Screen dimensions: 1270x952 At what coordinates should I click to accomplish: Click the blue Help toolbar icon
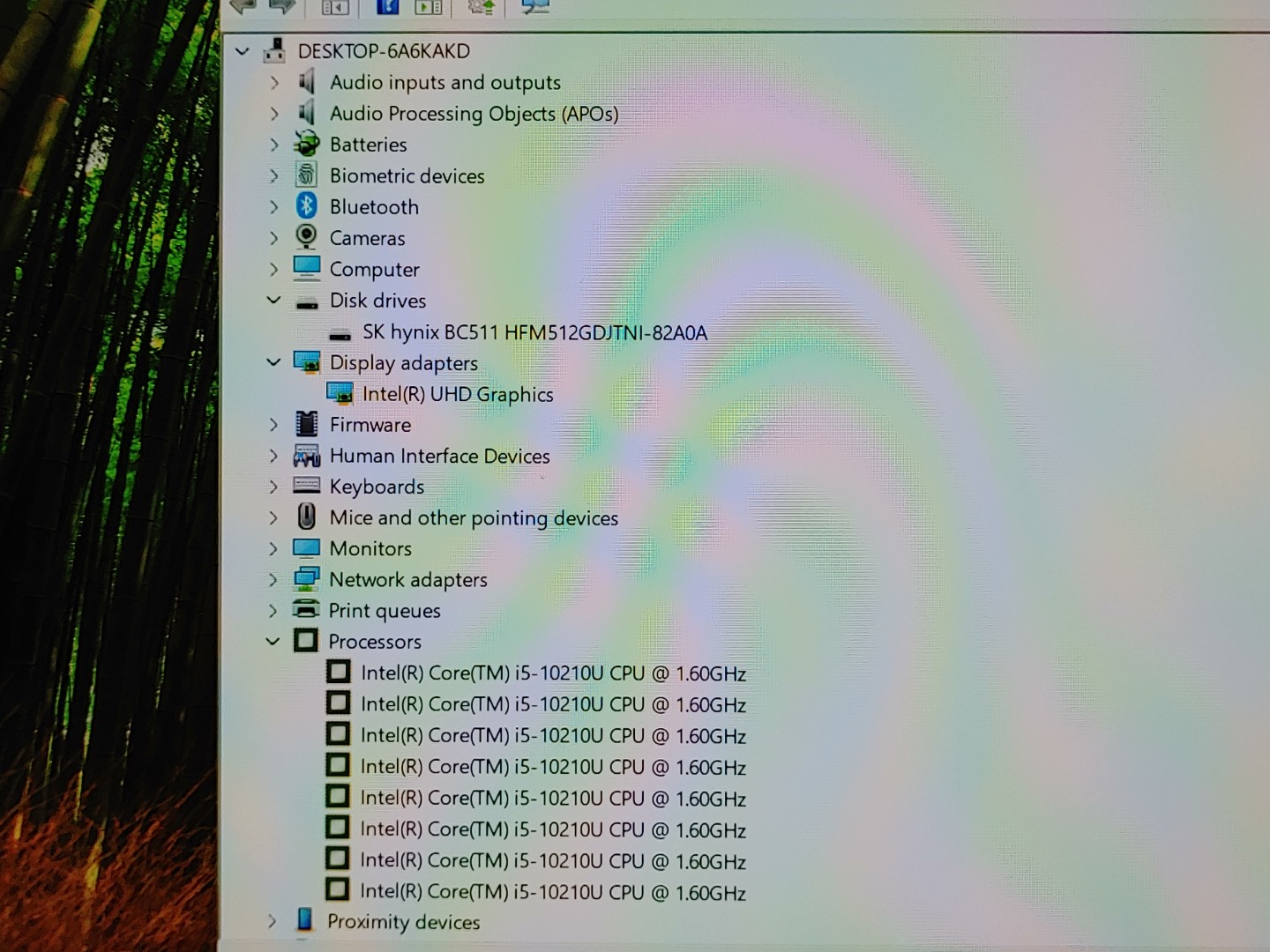pos(386,7)
